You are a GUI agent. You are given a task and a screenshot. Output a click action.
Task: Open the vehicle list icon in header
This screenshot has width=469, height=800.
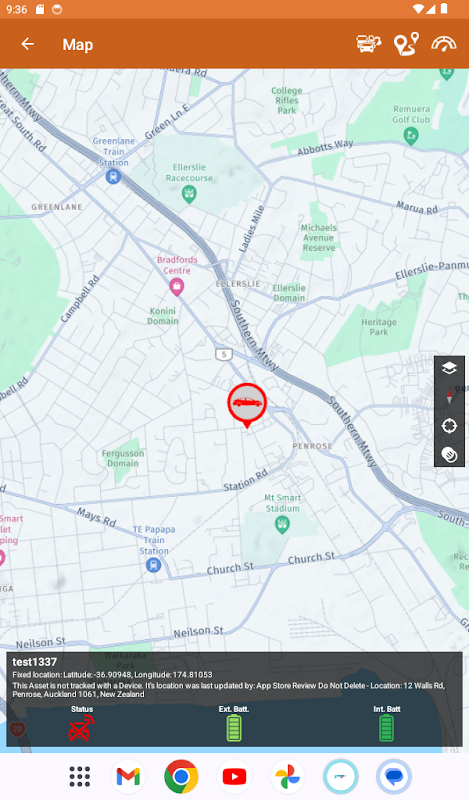click(368, 44)
